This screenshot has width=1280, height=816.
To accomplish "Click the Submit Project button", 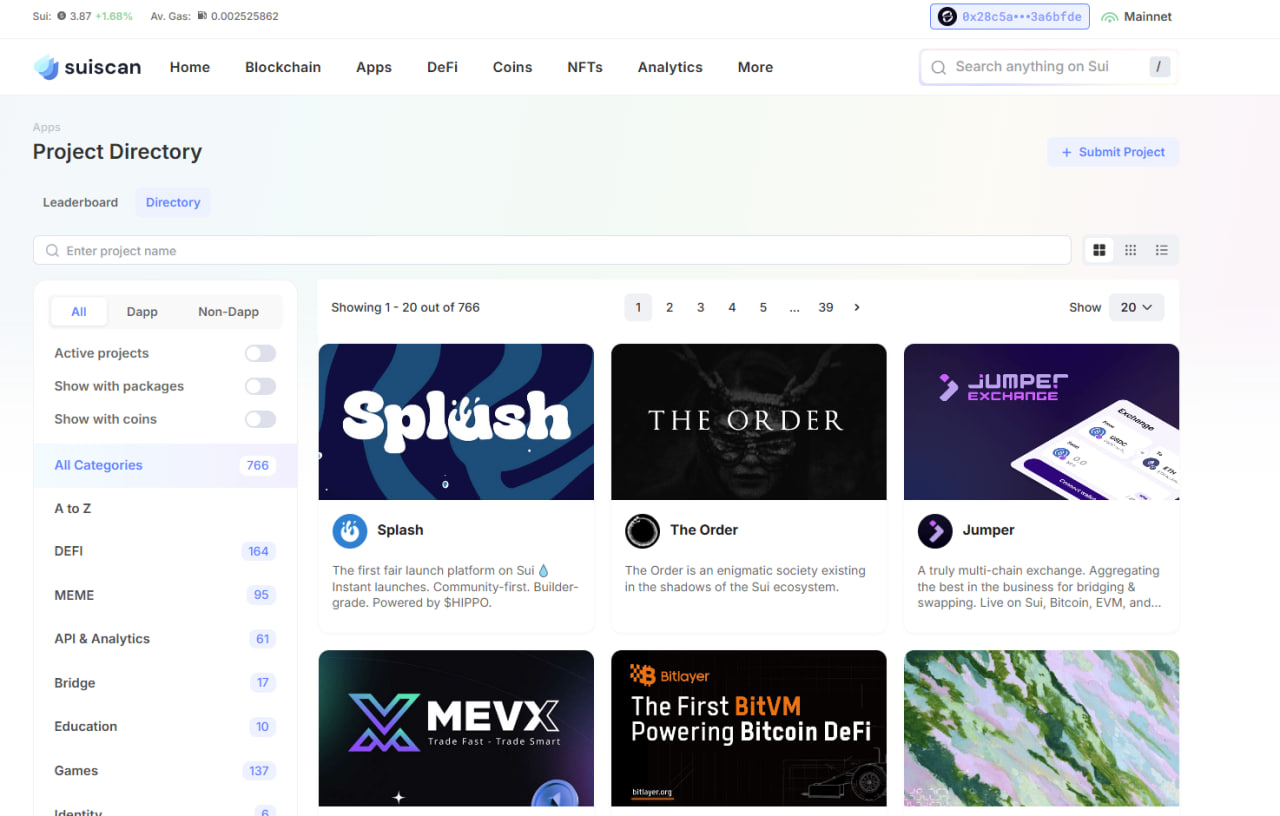I will pyautogui.click(x=1113, y=152).
